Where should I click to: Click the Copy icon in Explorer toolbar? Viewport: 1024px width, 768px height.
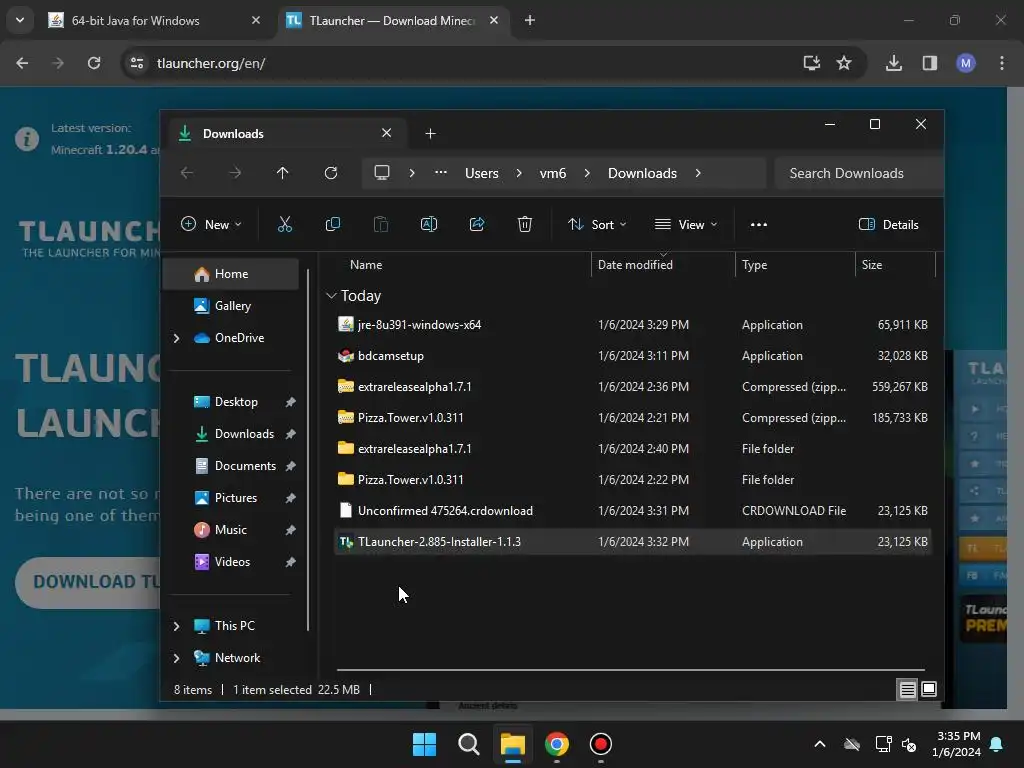[332, 225]
